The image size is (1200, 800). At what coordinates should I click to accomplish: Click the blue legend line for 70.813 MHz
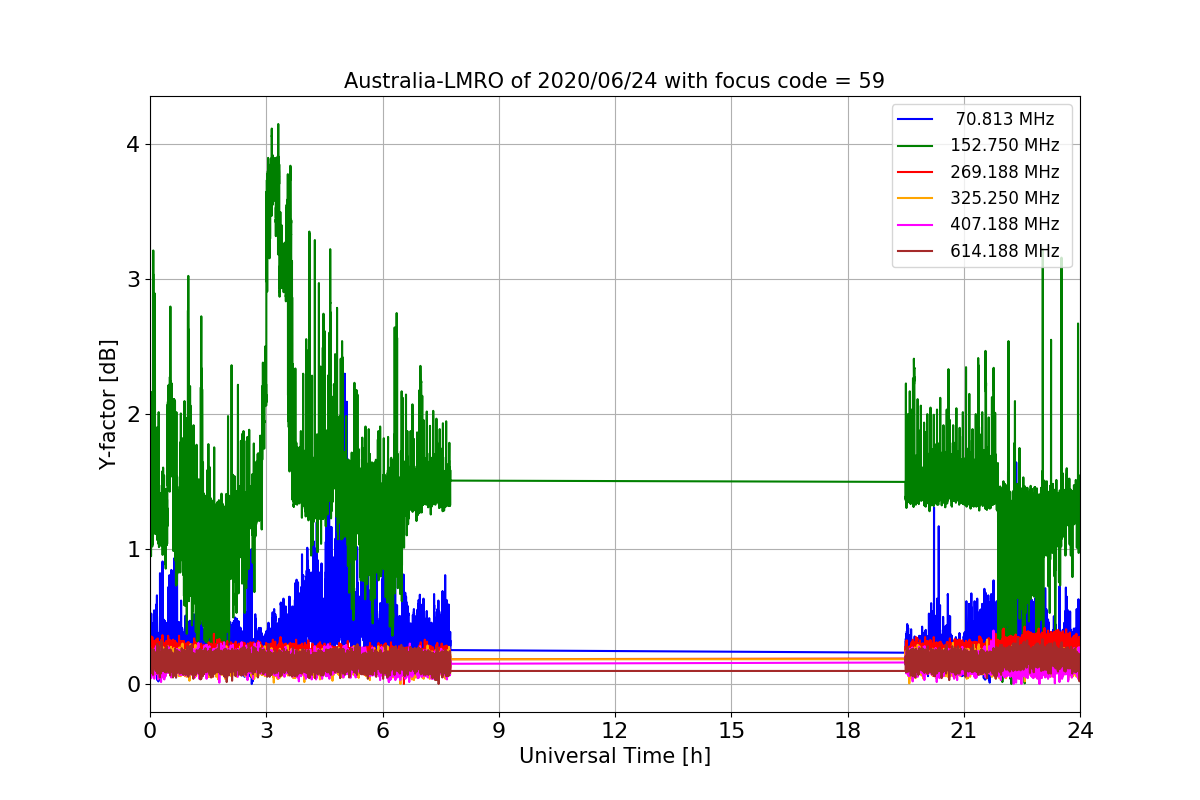click(x=916, y=119)
